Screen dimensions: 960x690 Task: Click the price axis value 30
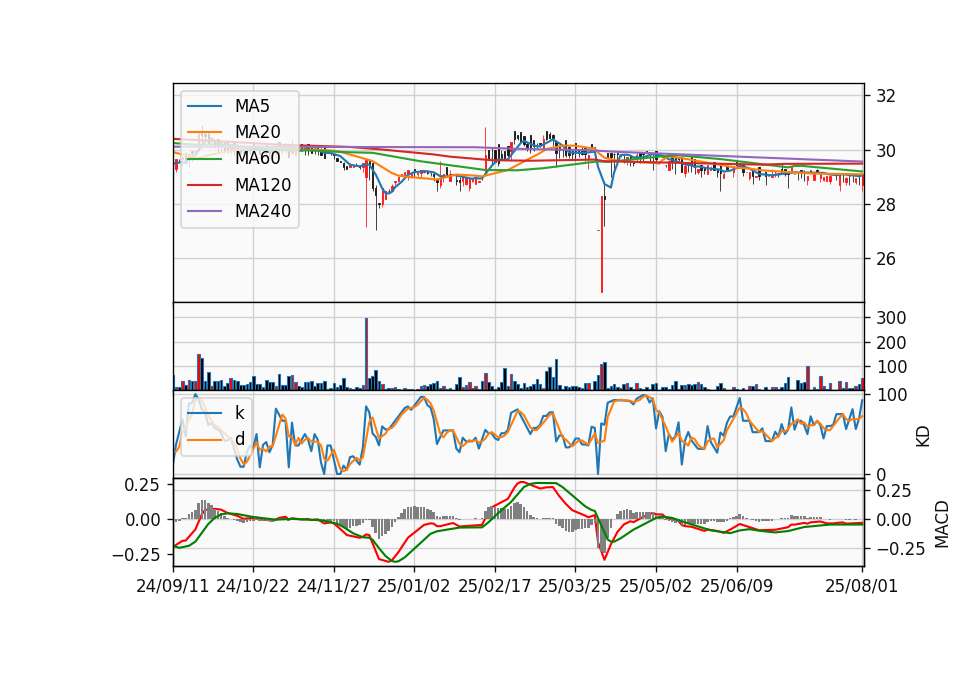(886, 151)
